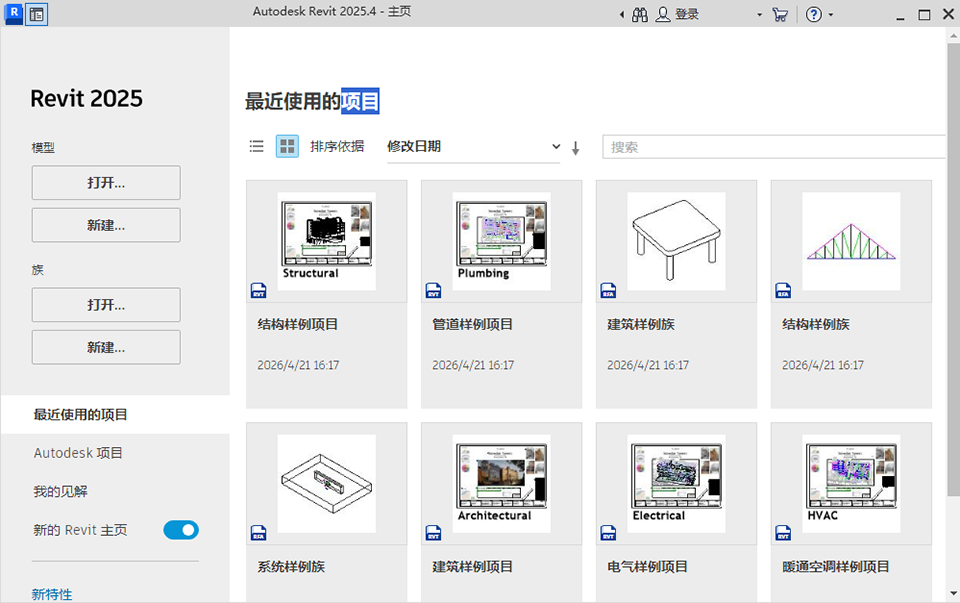This screenshot has height=603, width=960.
Task: Click the RVT file icon on 暖通空调样例项目
Action: pos(783,533)
